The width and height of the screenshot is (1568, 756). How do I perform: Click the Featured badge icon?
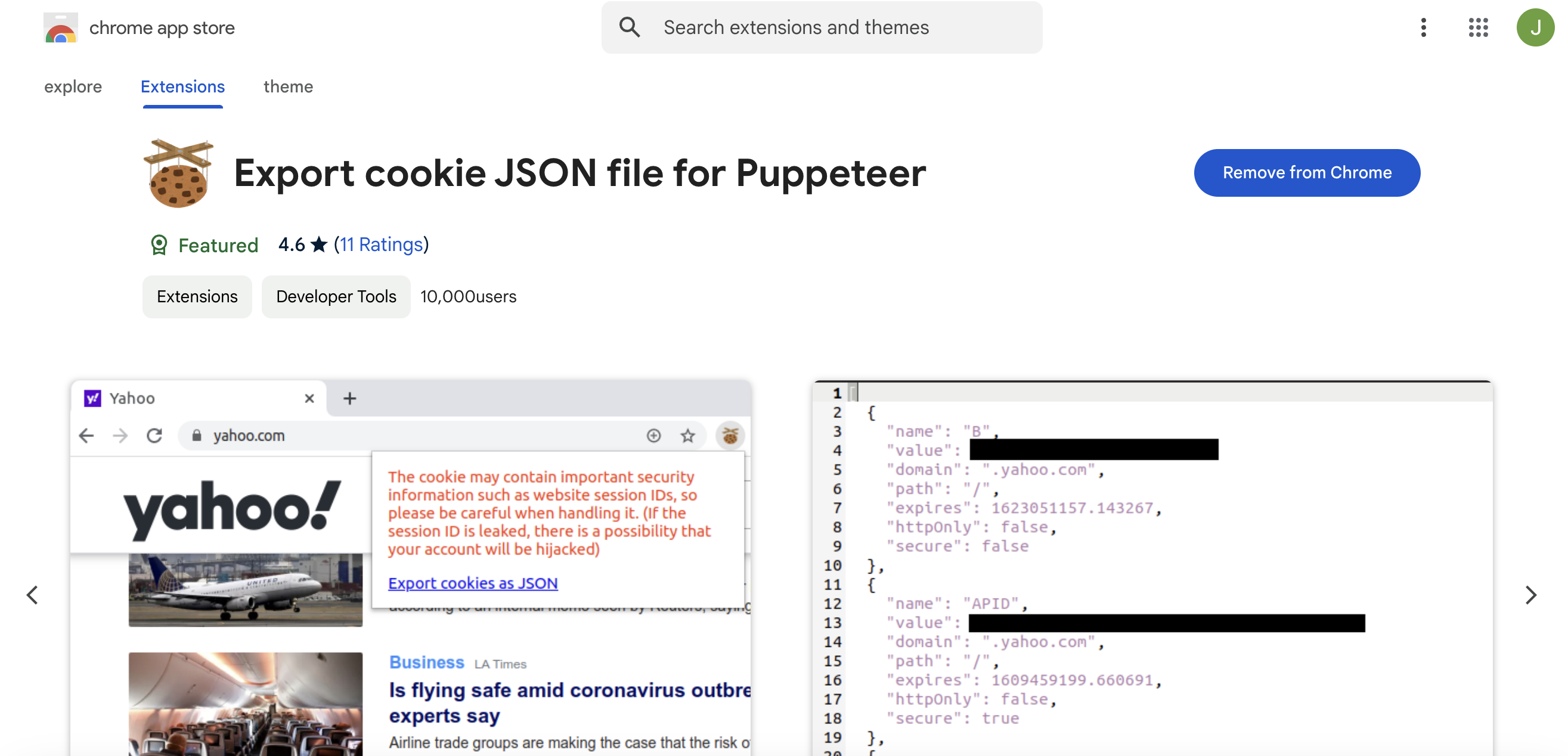159,244
